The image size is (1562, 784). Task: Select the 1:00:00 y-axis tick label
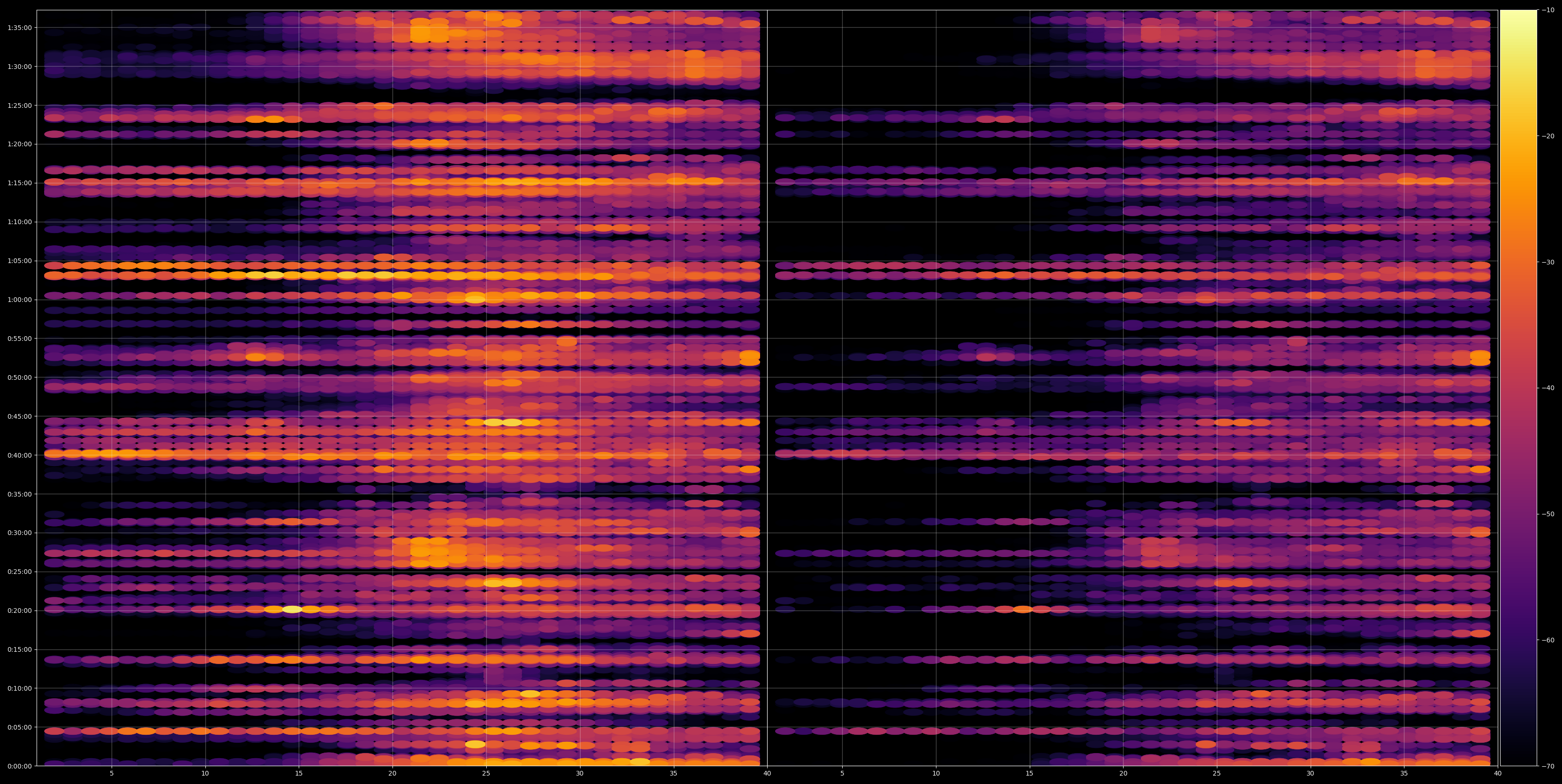tap(19, 300)
